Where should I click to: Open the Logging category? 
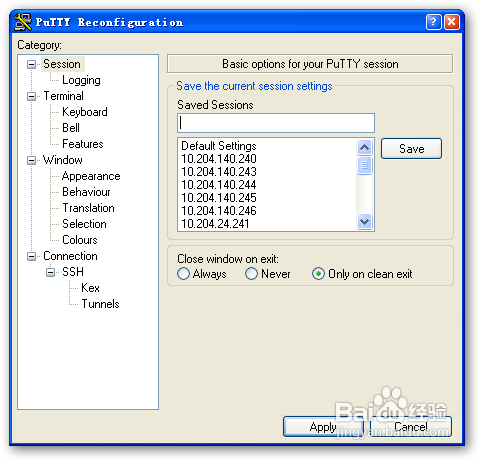click(x=81, y=80)
